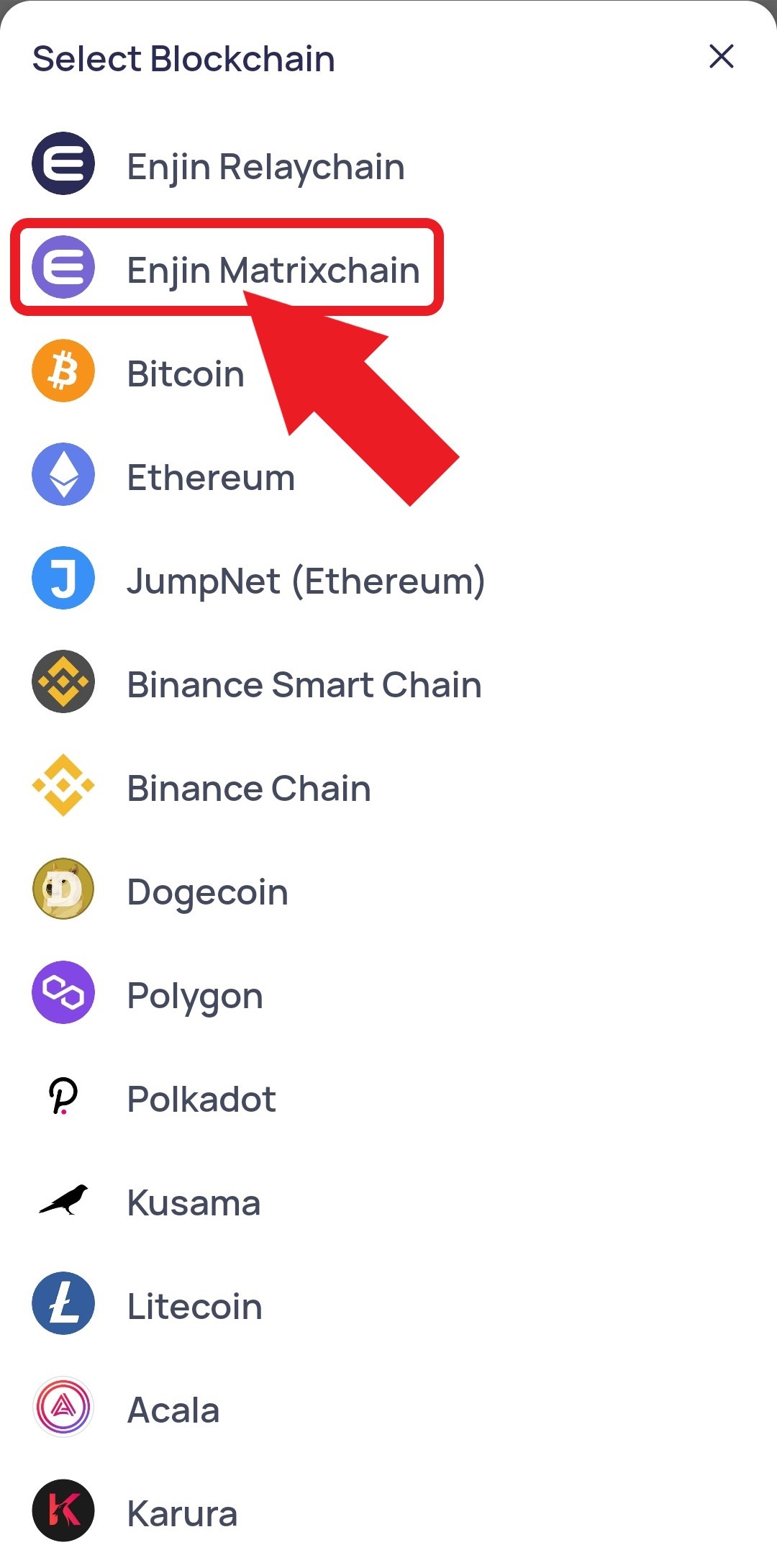Choose the Litecoin text label
Image resolution: width=777 pixels, height=1568 pixels.
195,1306
